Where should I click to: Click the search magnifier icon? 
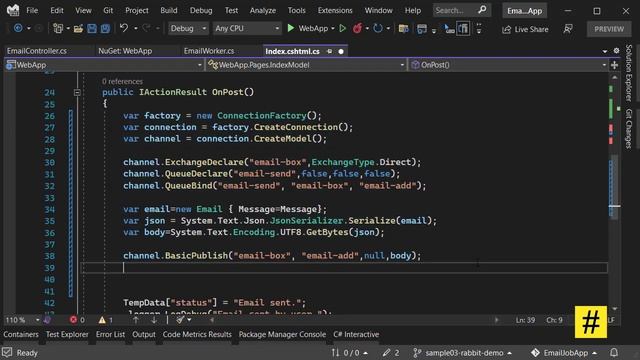coord(482,9)
